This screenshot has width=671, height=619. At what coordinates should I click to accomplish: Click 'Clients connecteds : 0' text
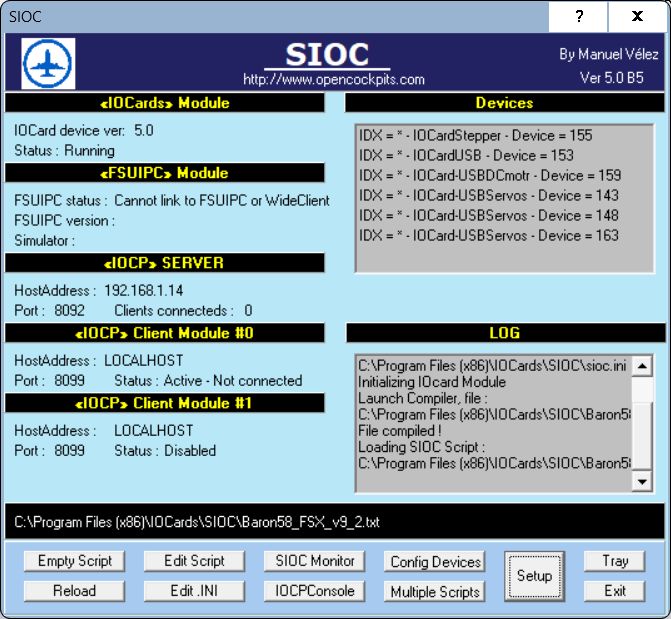tap(183, 311)
